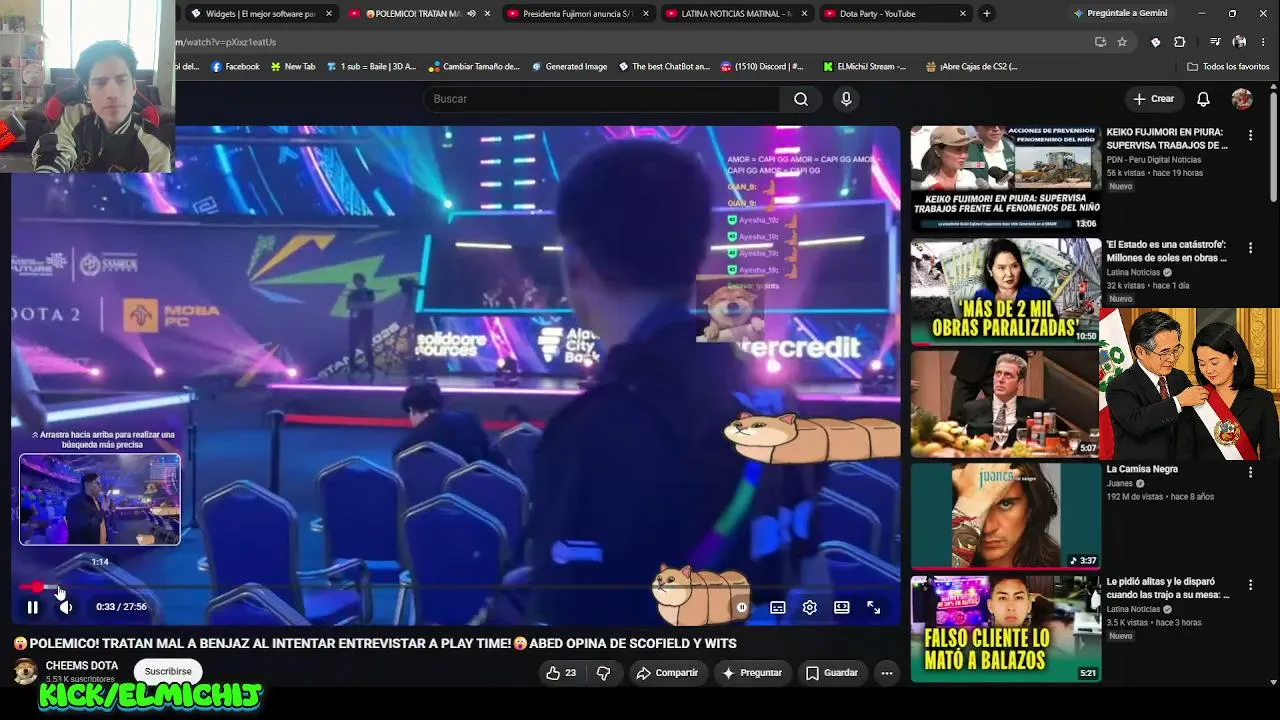Viewport: 1280px width, 720px height.
Task: Open a new browser tab
Action: pos(987,14)
